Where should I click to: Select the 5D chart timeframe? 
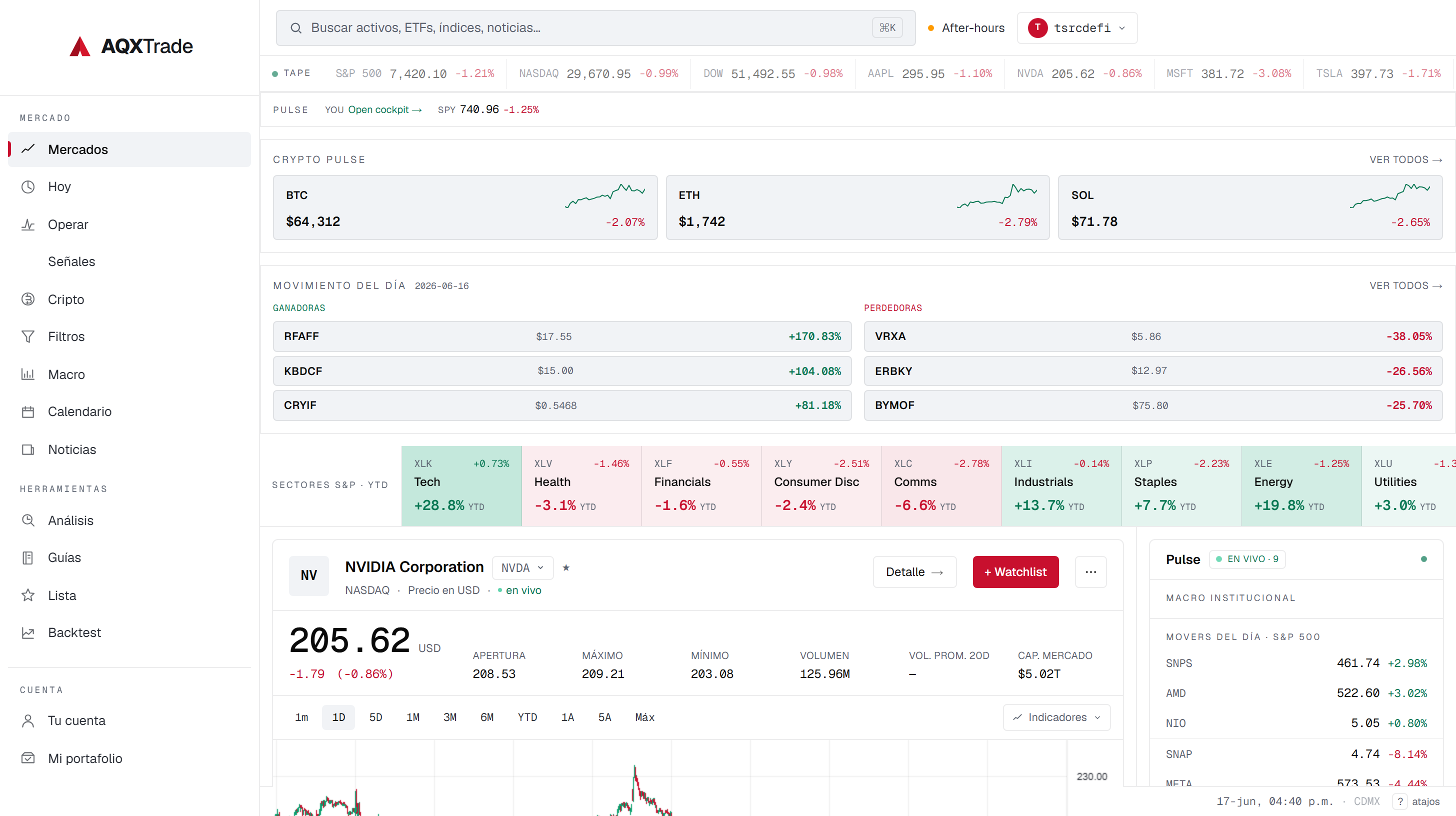[x=375, y=717]
